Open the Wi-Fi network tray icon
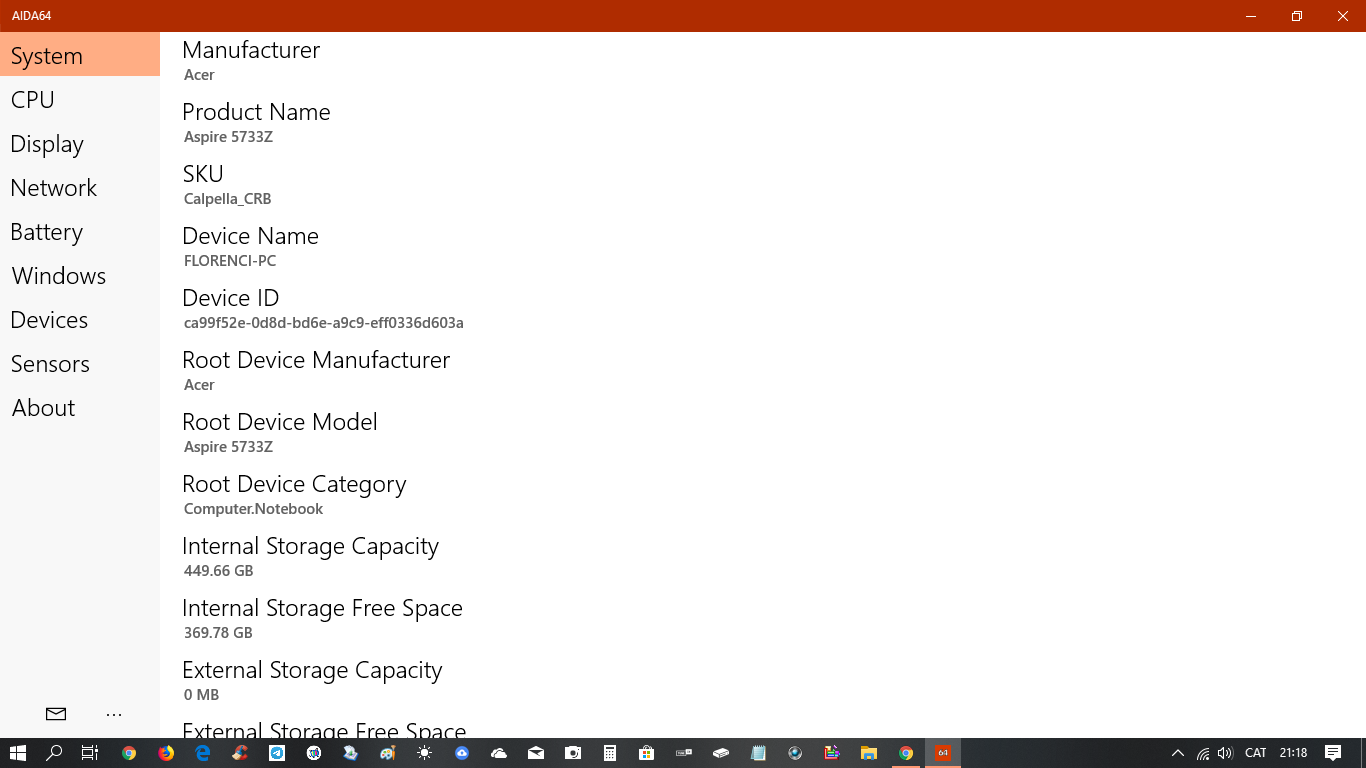The image size is (1366, 768). [x=1203, y=753]
